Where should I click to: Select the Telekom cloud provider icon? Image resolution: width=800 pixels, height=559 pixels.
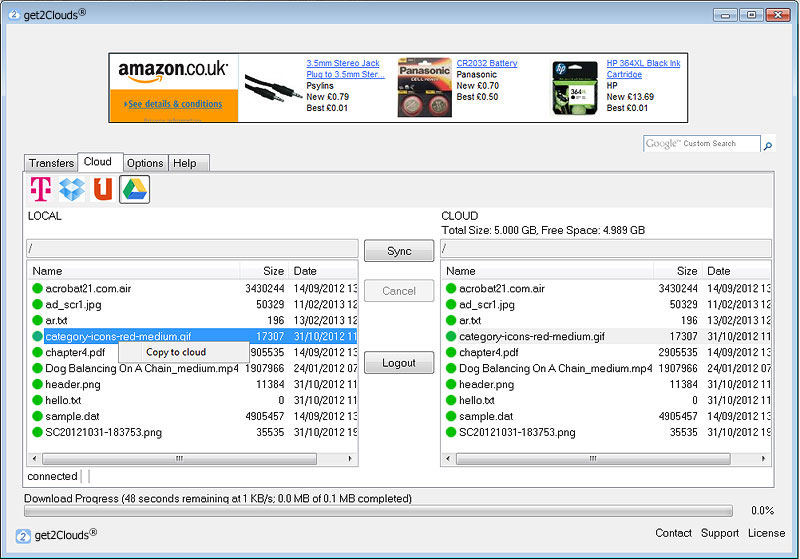click(x=41, y=188)
